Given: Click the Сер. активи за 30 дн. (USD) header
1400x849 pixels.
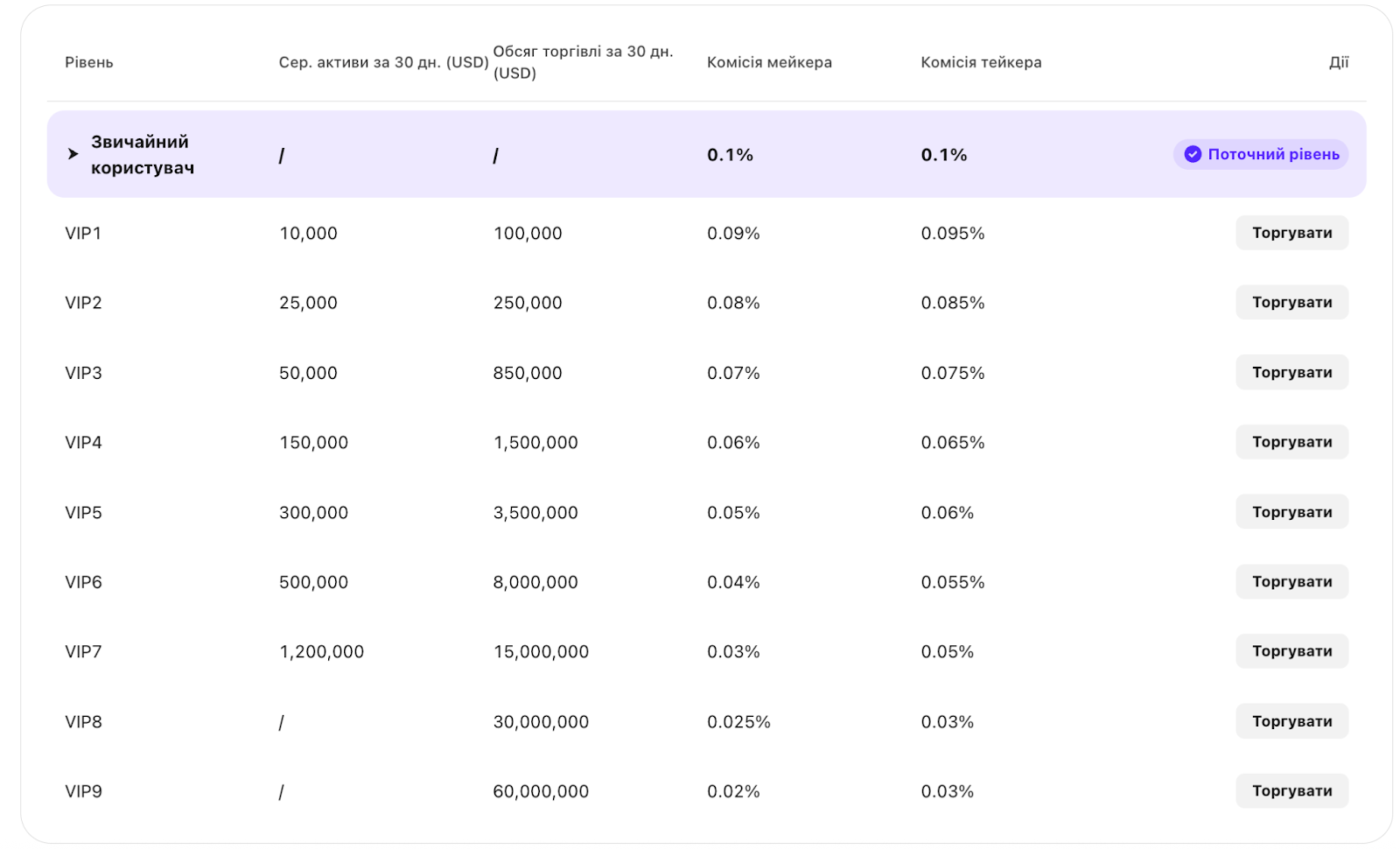Looking at the screenshot, I should pyautogui.click(x=383, y=62).
